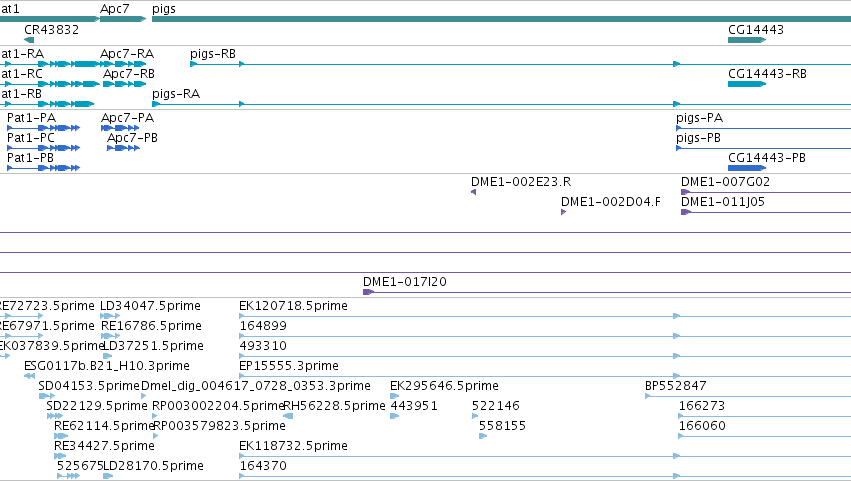Click EST RE16786.5prime label

coord(151,326)
